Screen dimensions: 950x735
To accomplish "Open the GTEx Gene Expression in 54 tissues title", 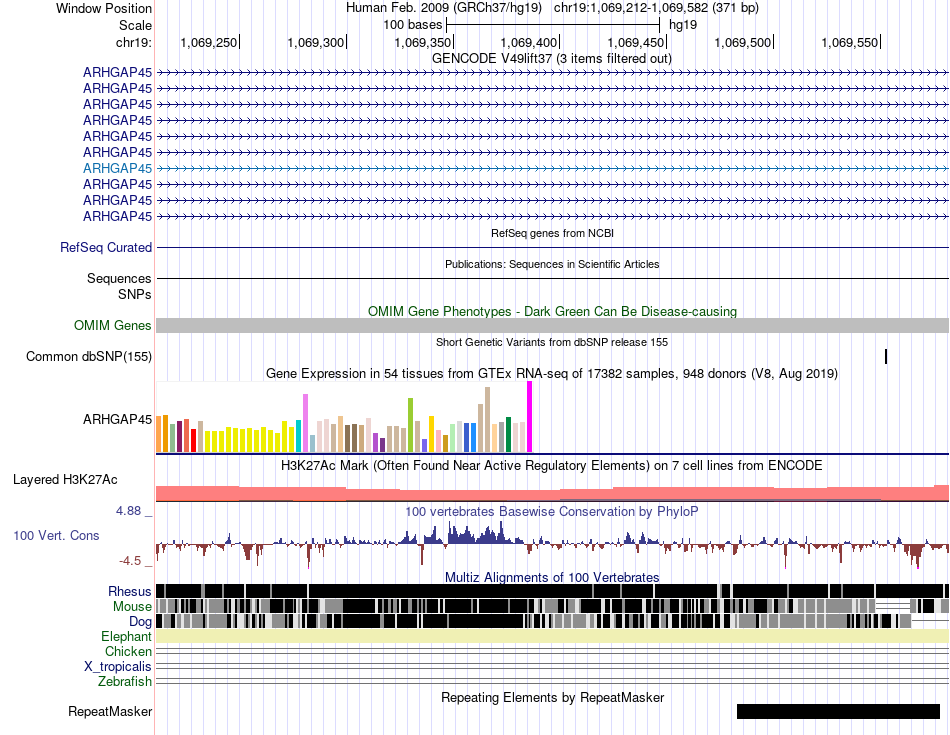I will pos(552,373).
